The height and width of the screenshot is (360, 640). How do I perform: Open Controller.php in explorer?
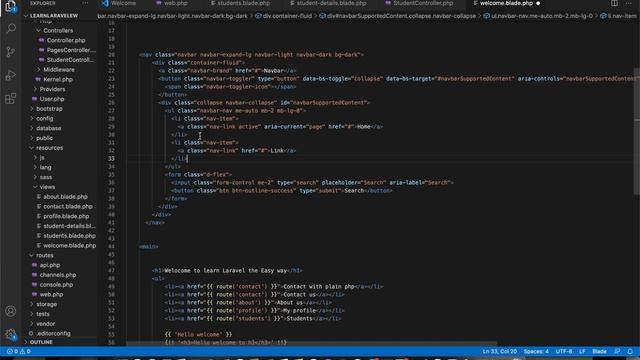click(66, 40)
